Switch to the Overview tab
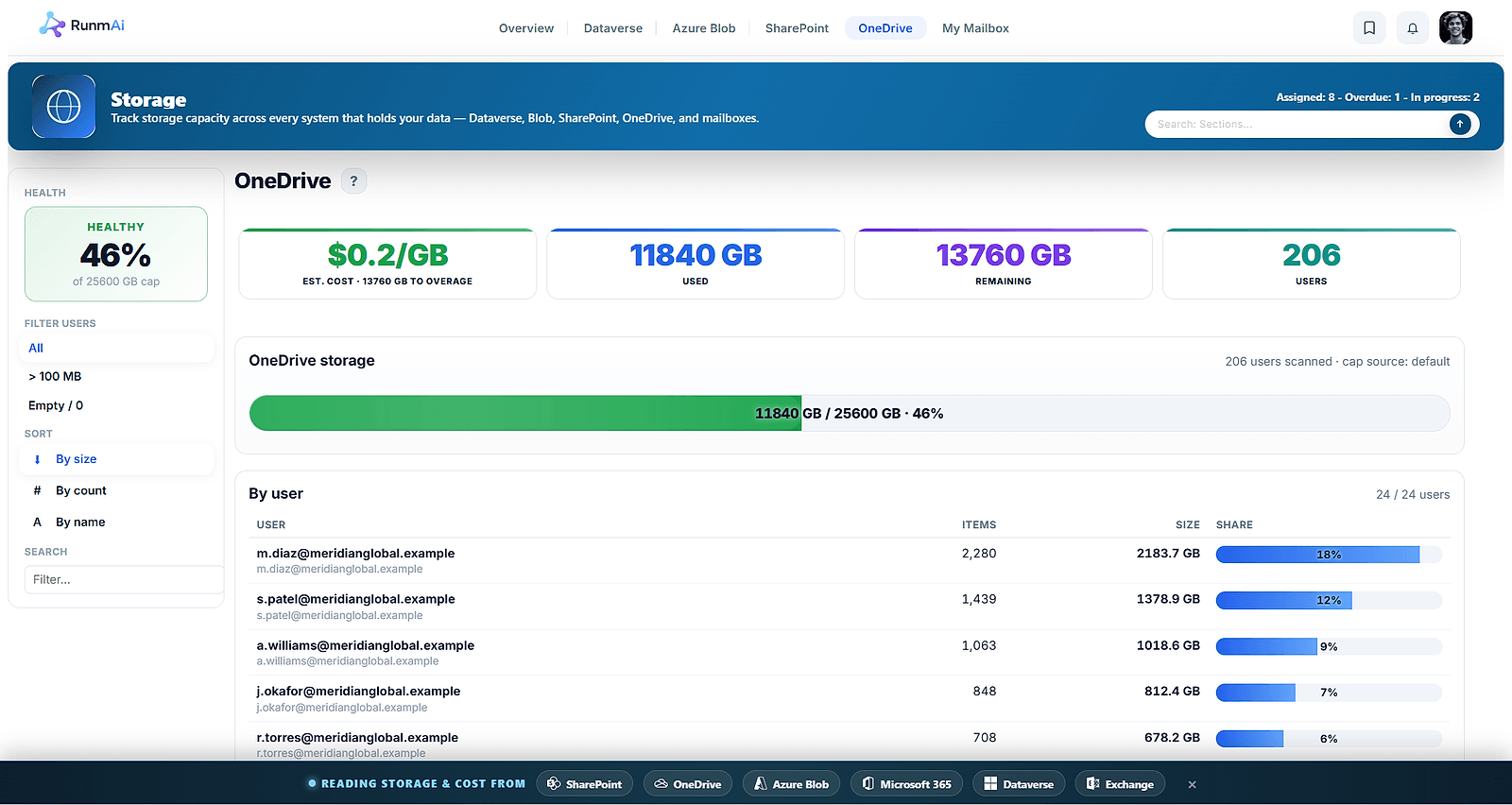Viewport: 1512px width, 805px height. tap(526, 28)
